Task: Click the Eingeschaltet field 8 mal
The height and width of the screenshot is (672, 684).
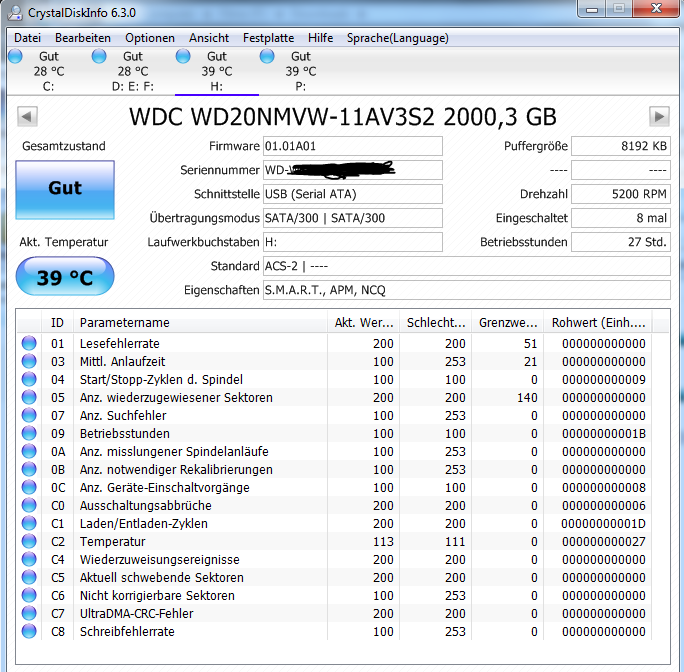Action: click(x=621, y=218)
